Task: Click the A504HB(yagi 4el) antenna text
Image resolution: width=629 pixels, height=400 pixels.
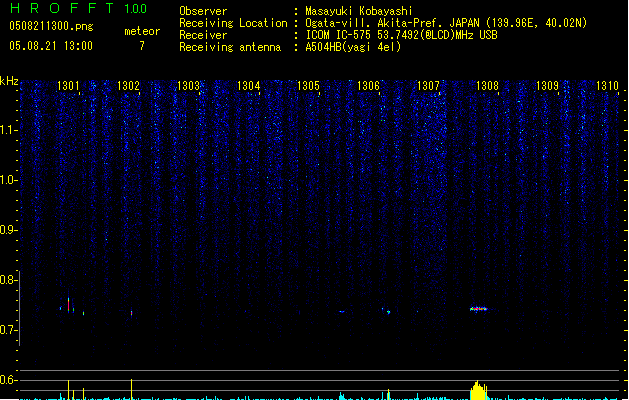Action: [353, 47]
